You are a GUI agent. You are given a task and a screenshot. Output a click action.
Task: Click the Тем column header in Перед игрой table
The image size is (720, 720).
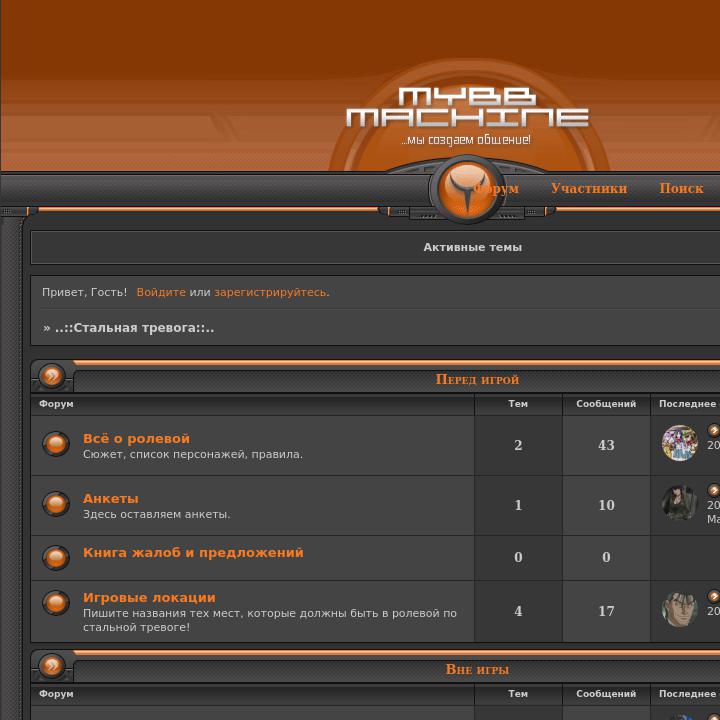(x=518, y=404)
